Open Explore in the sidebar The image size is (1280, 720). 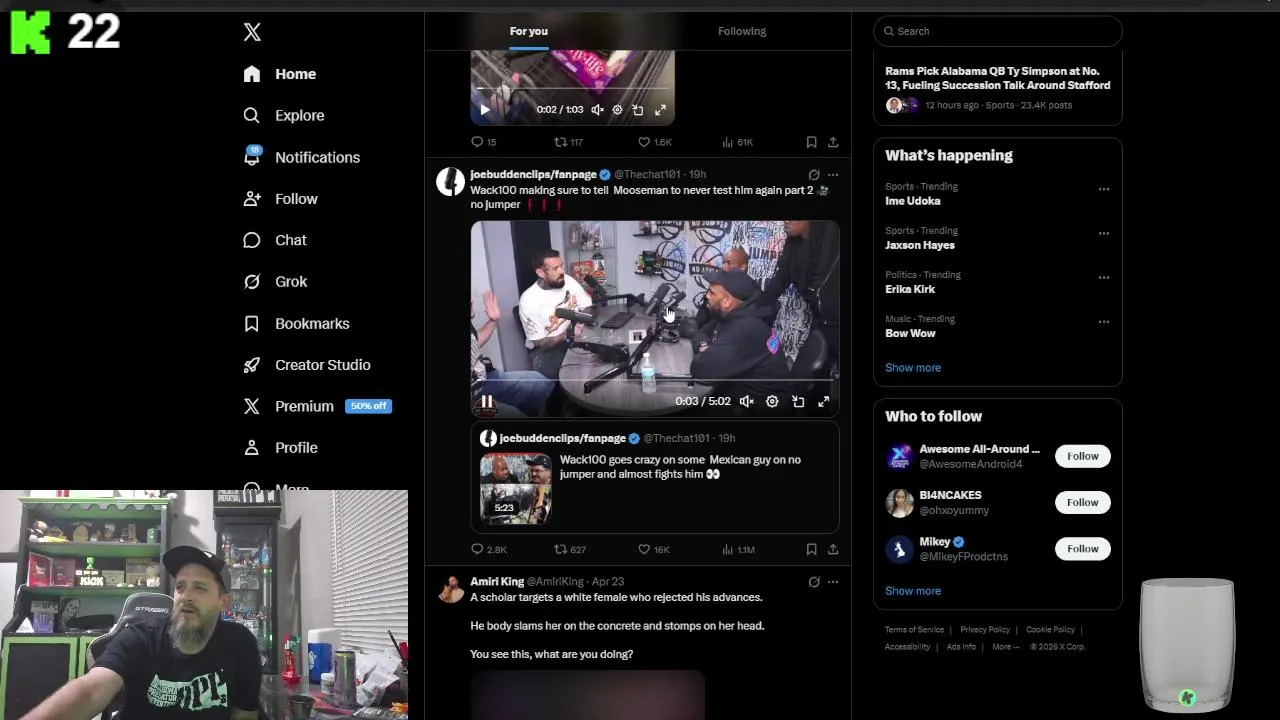pyautogui.click(x=284, y=115)
